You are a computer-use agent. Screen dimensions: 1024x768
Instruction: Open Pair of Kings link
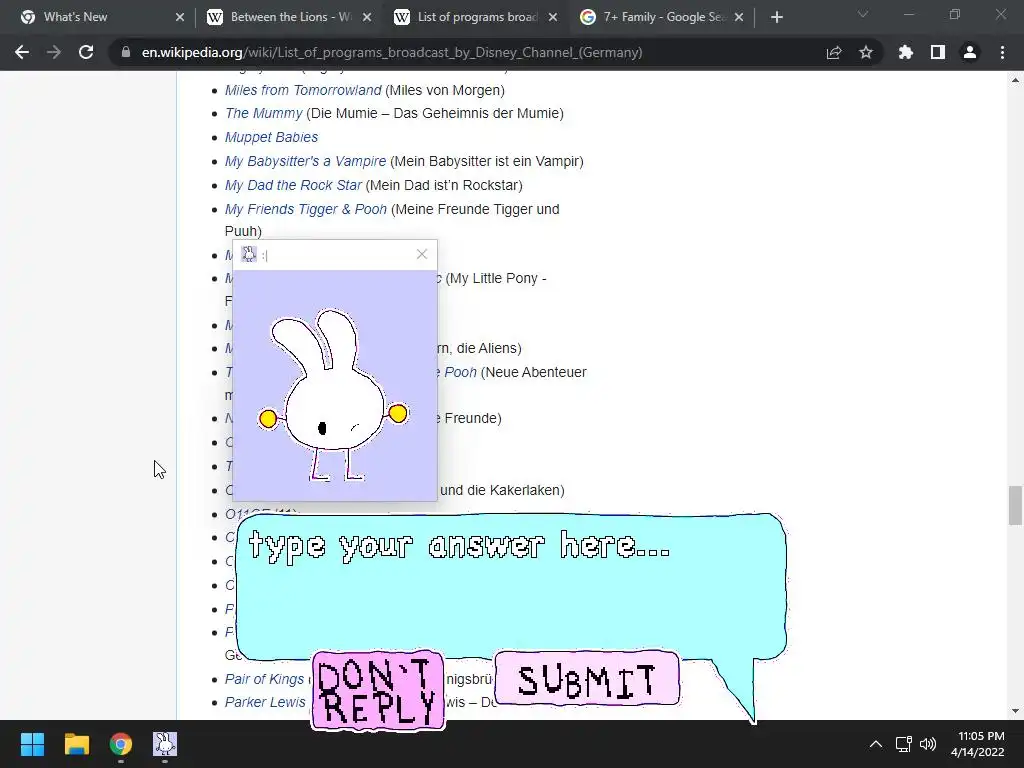click(x=264, y=679)
